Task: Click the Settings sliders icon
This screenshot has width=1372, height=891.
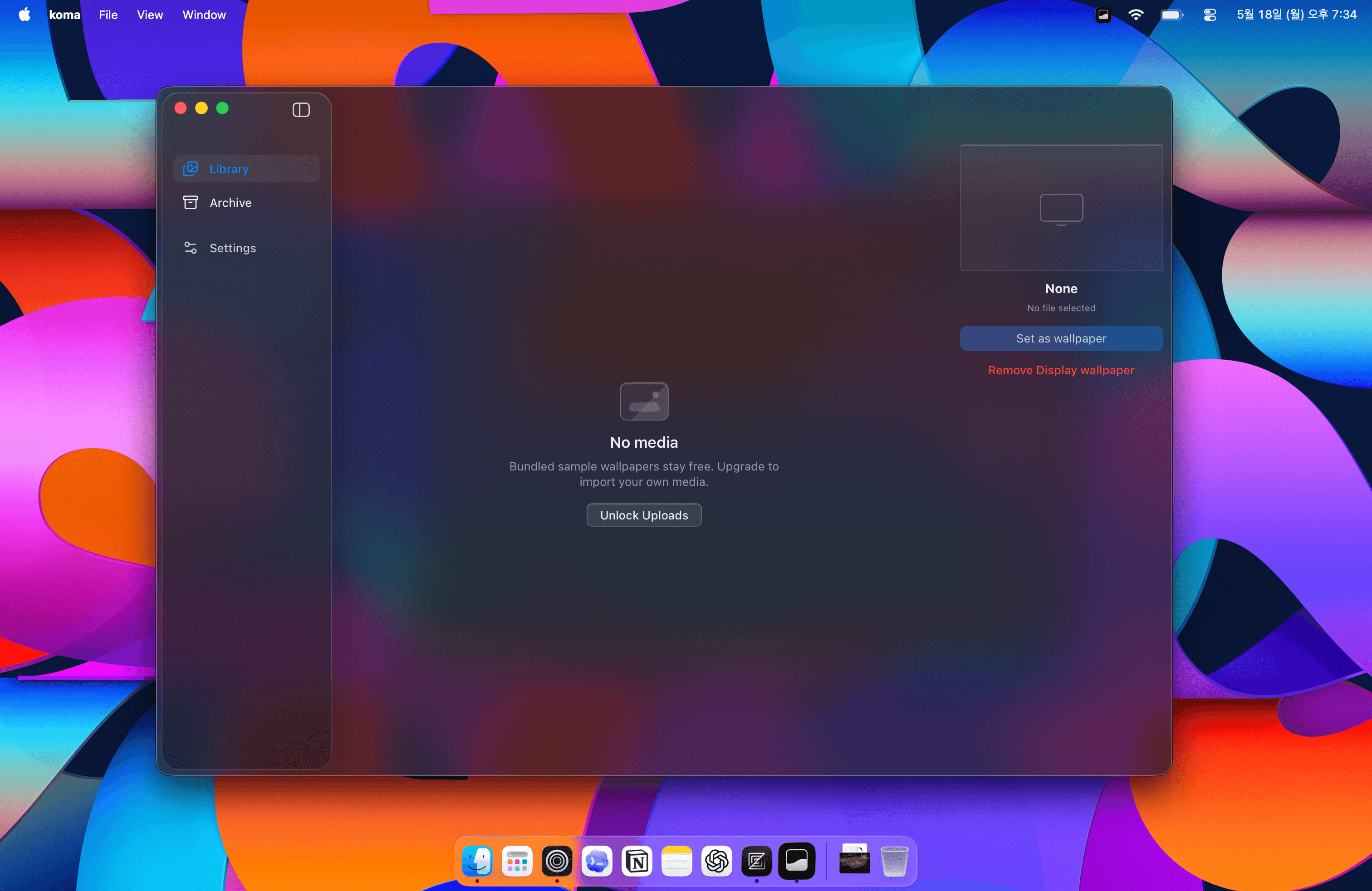Action: coord(190,248)
